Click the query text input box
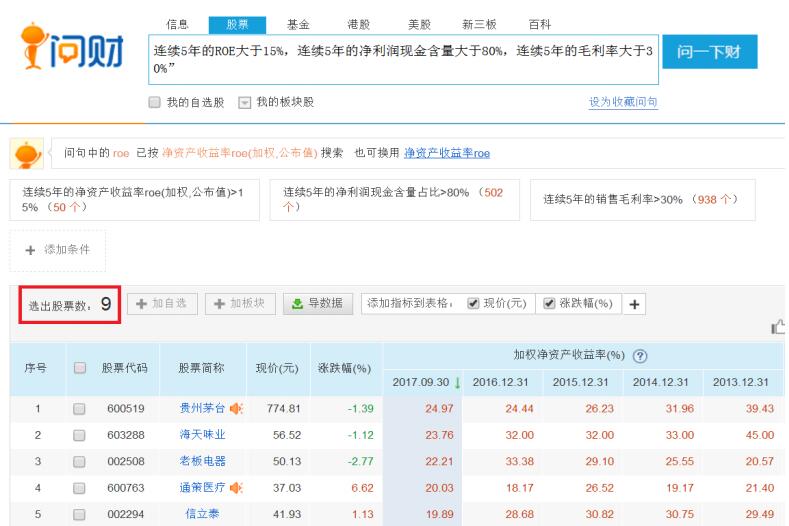Screen dimensions: 789x526 403,59
